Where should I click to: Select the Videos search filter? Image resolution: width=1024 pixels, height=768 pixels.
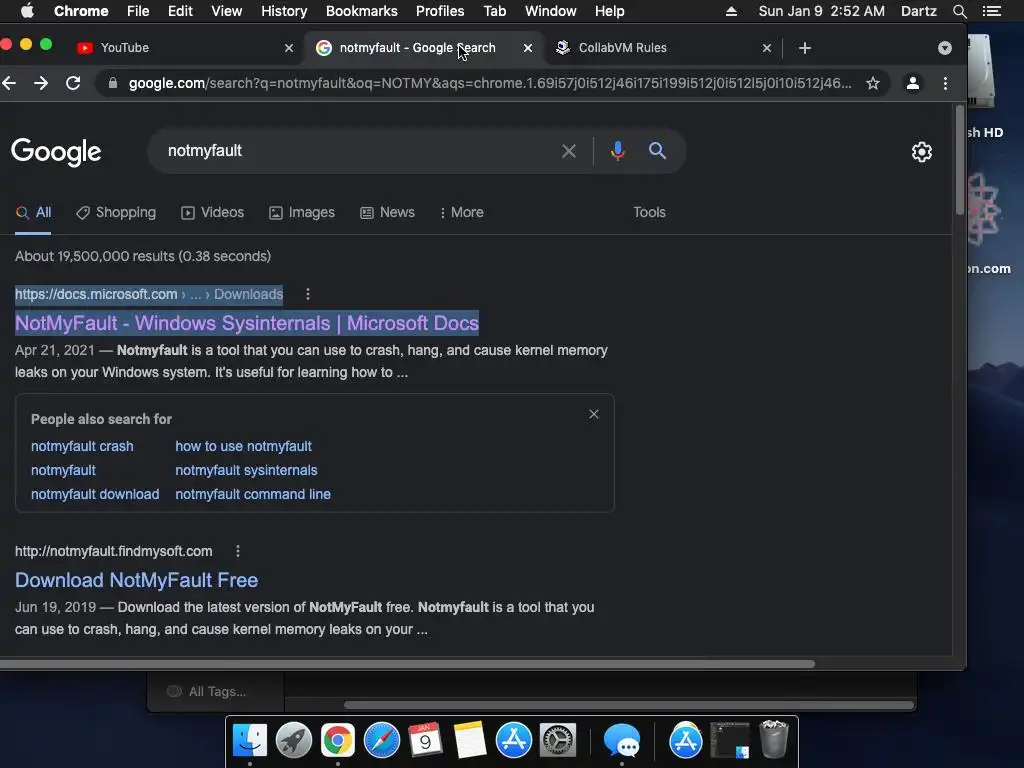(x=212, y=212)
